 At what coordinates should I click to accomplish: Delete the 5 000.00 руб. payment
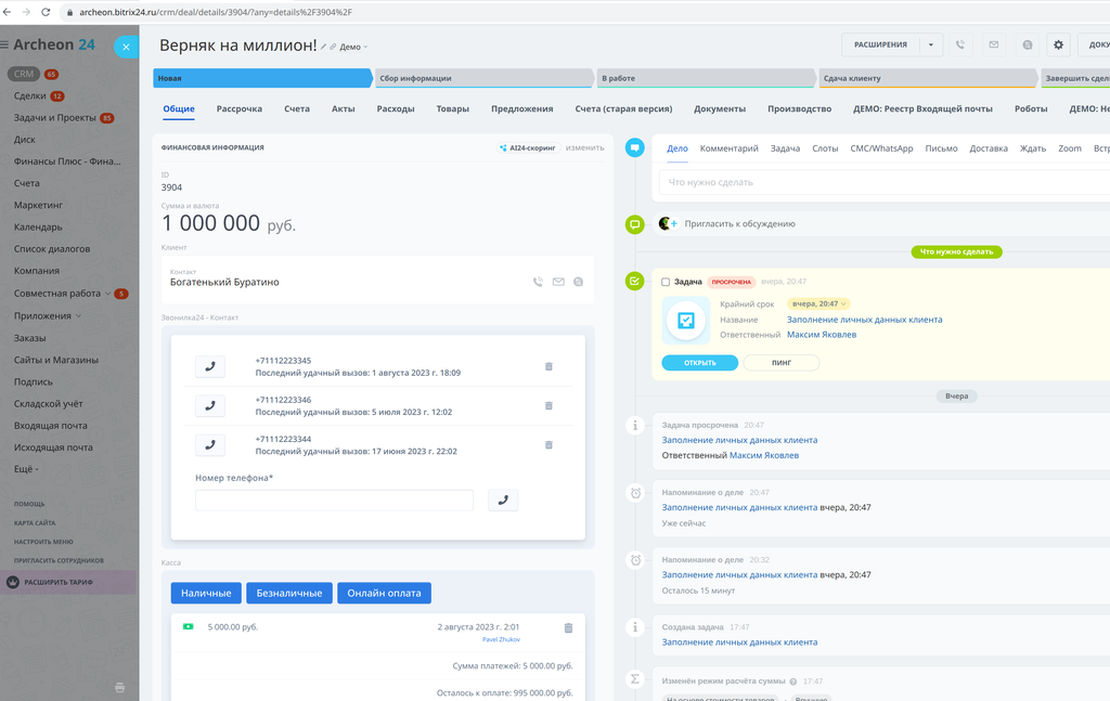pos(568,628)
